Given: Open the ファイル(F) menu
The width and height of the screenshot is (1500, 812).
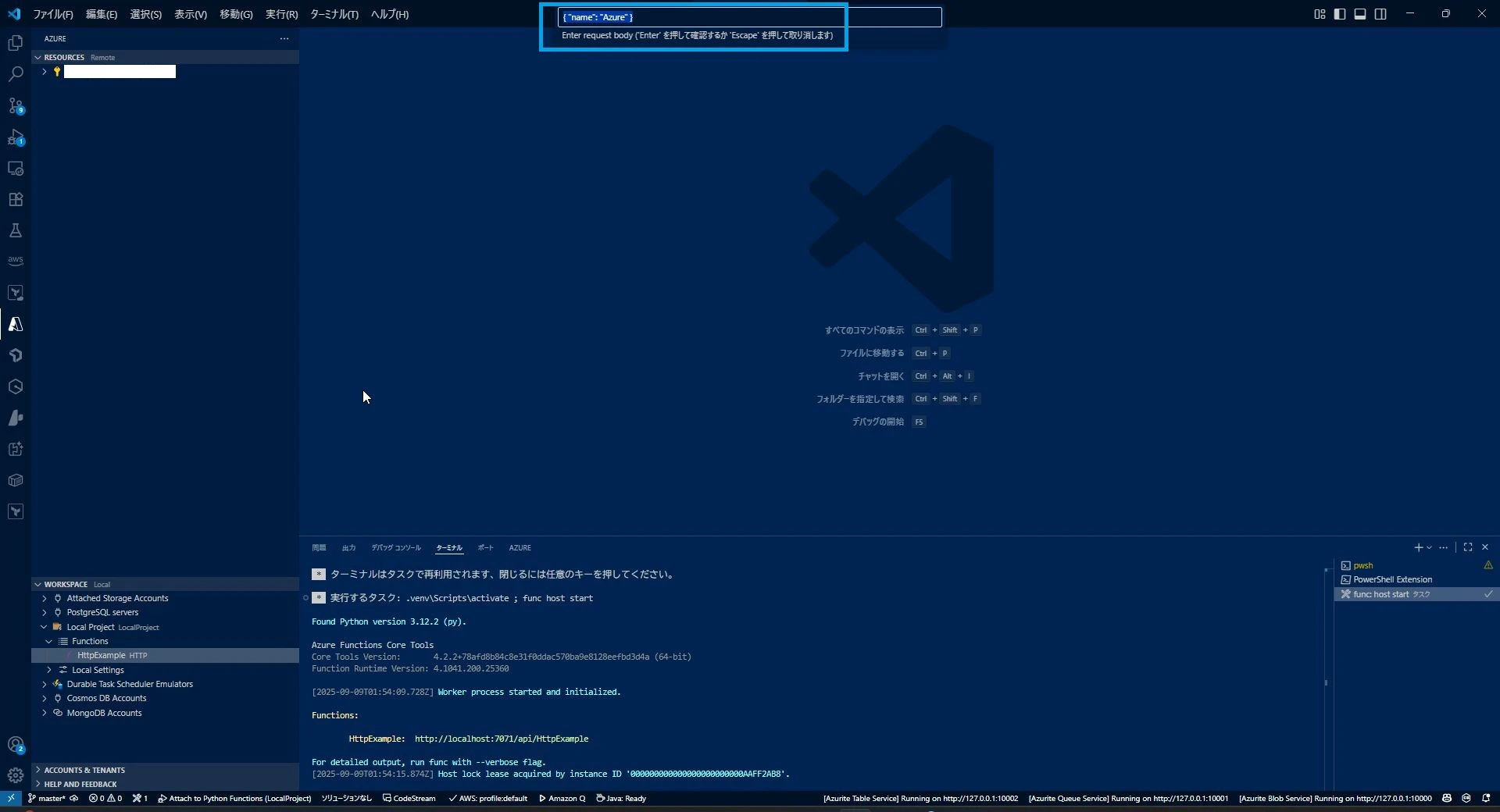Looking at the screenshot, I should click(x=53, y=14).
